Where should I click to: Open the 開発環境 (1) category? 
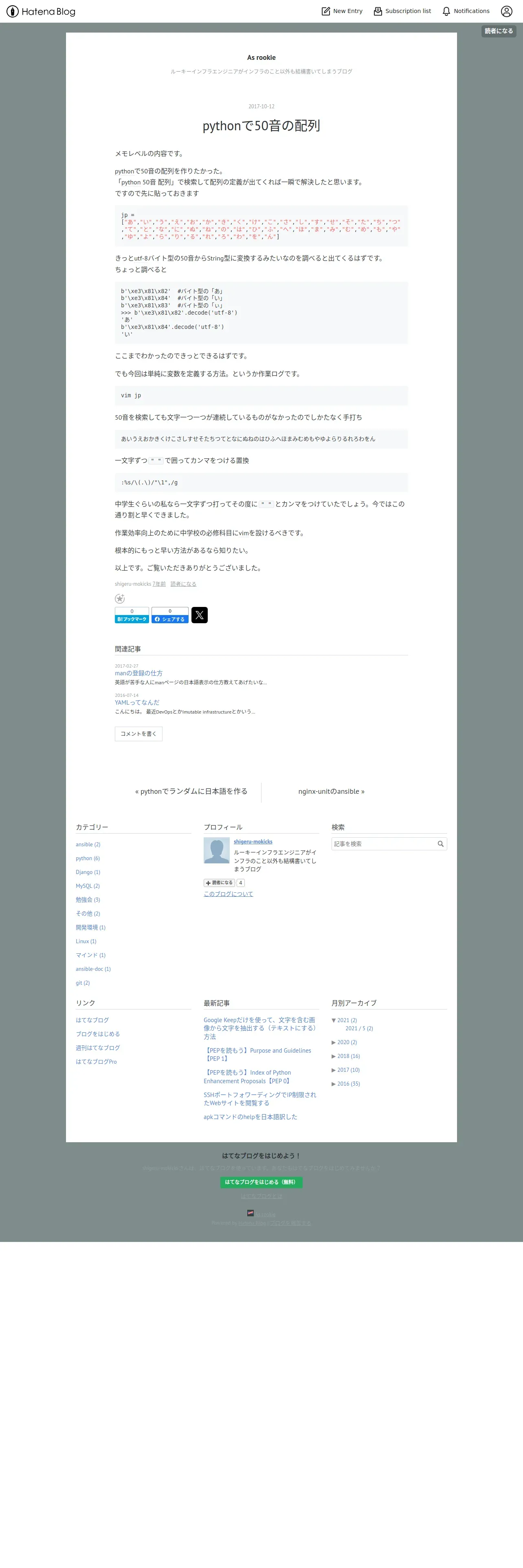[x=90, y=928]
